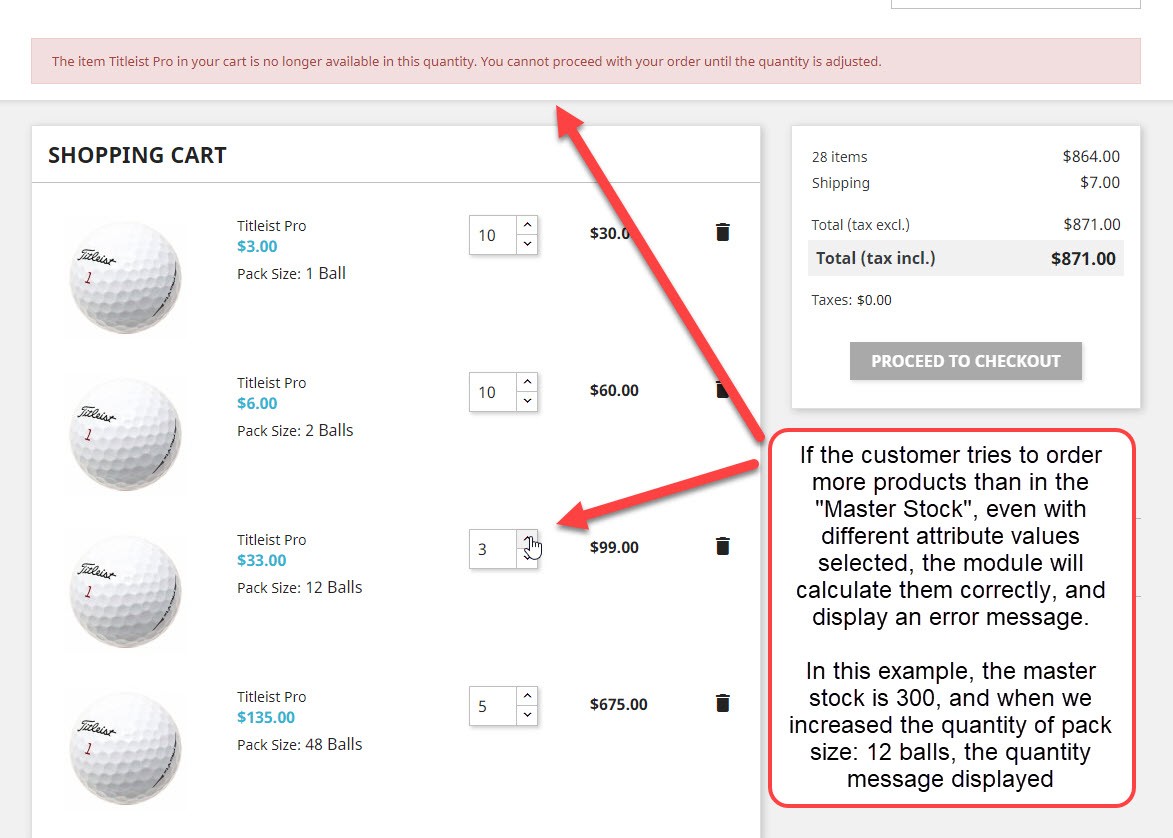Increase quantity of the 1 Ball pack
The image size is (1173, 838).
527,225
